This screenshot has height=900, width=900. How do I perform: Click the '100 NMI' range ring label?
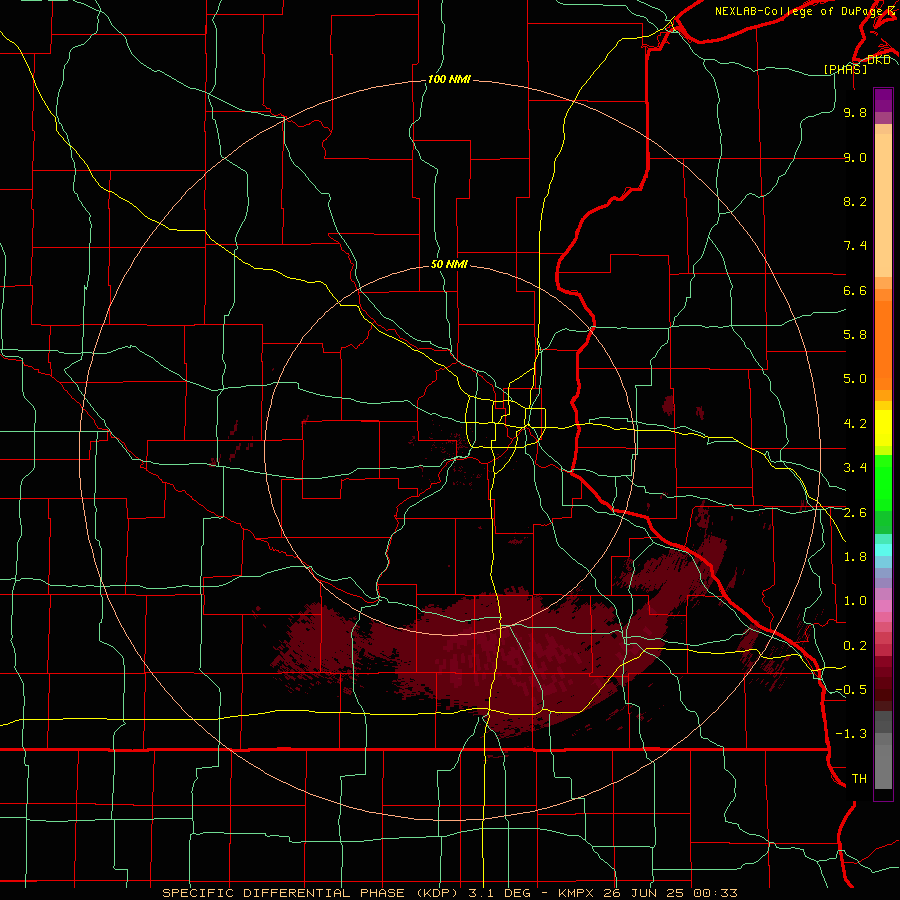pyautogui.click(x=449, y=79)
